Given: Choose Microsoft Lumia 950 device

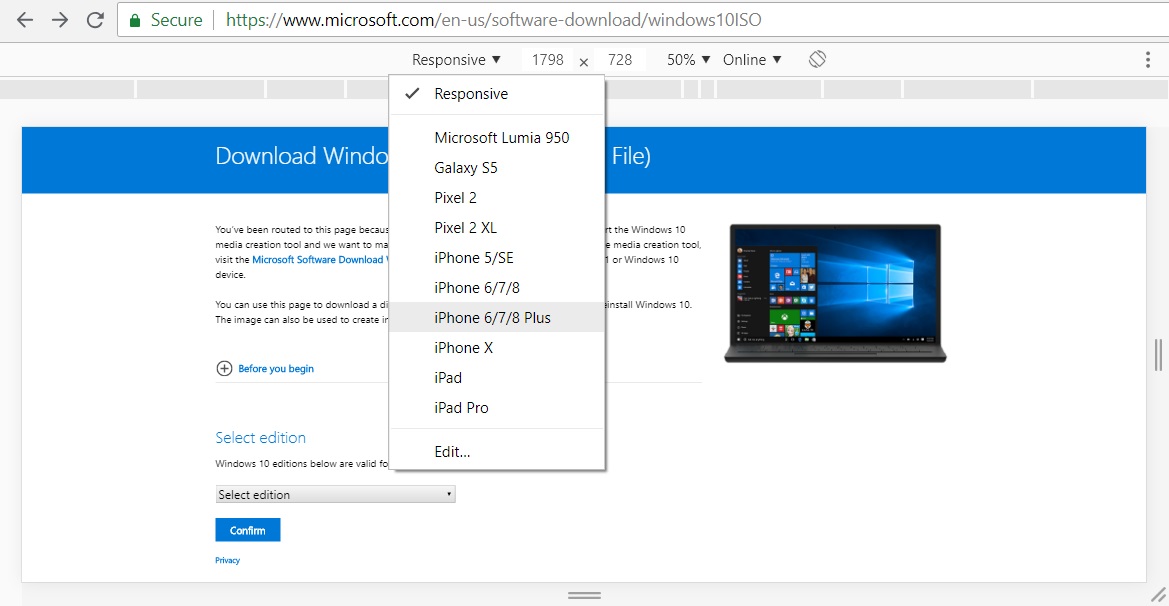Looking at the screenshot, I should click(x=497, y=138).
